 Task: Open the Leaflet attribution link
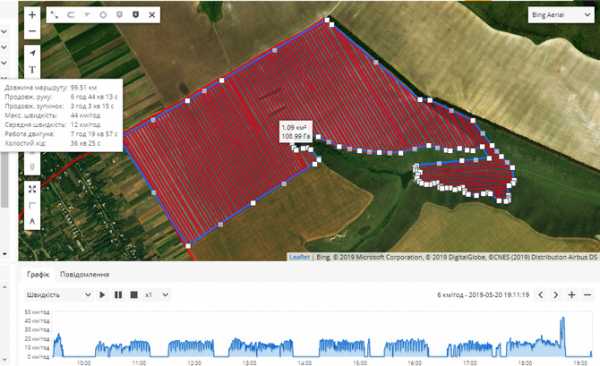(x=299, y=257)
